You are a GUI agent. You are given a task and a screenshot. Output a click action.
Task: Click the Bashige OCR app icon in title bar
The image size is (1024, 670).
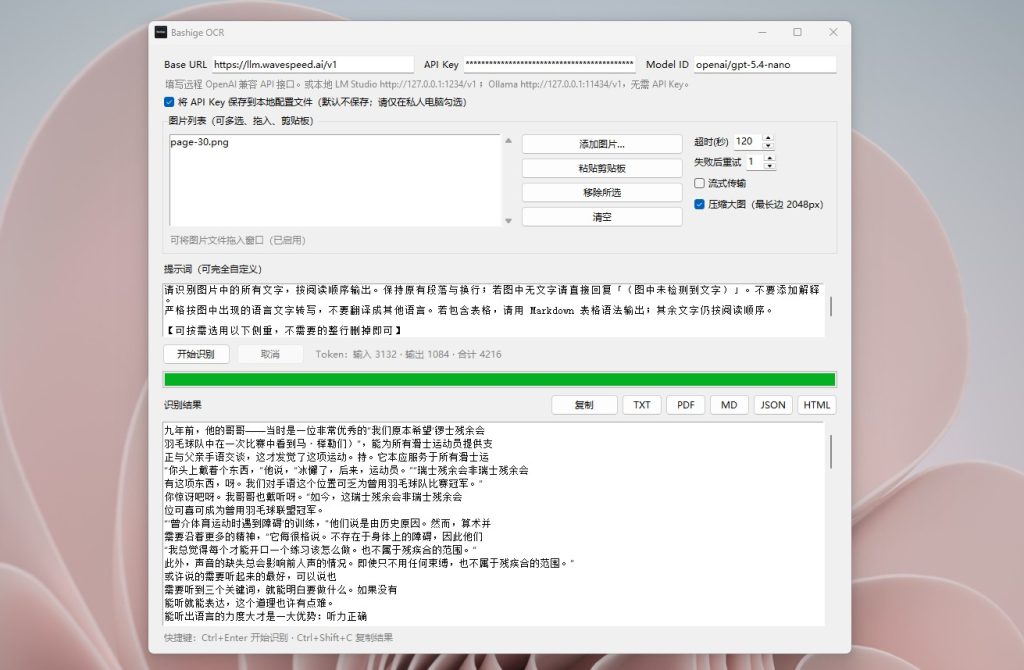(161, 32)
